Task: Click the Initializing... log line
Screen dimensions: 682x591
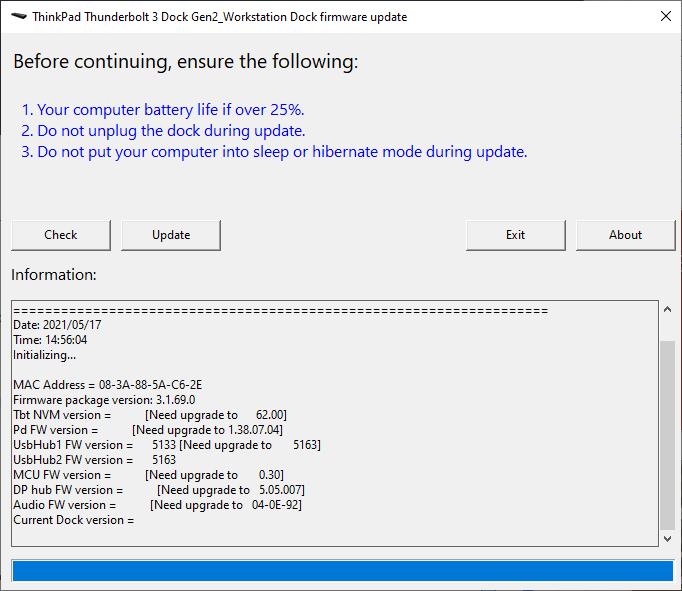Action: click(x=44, y=355)
